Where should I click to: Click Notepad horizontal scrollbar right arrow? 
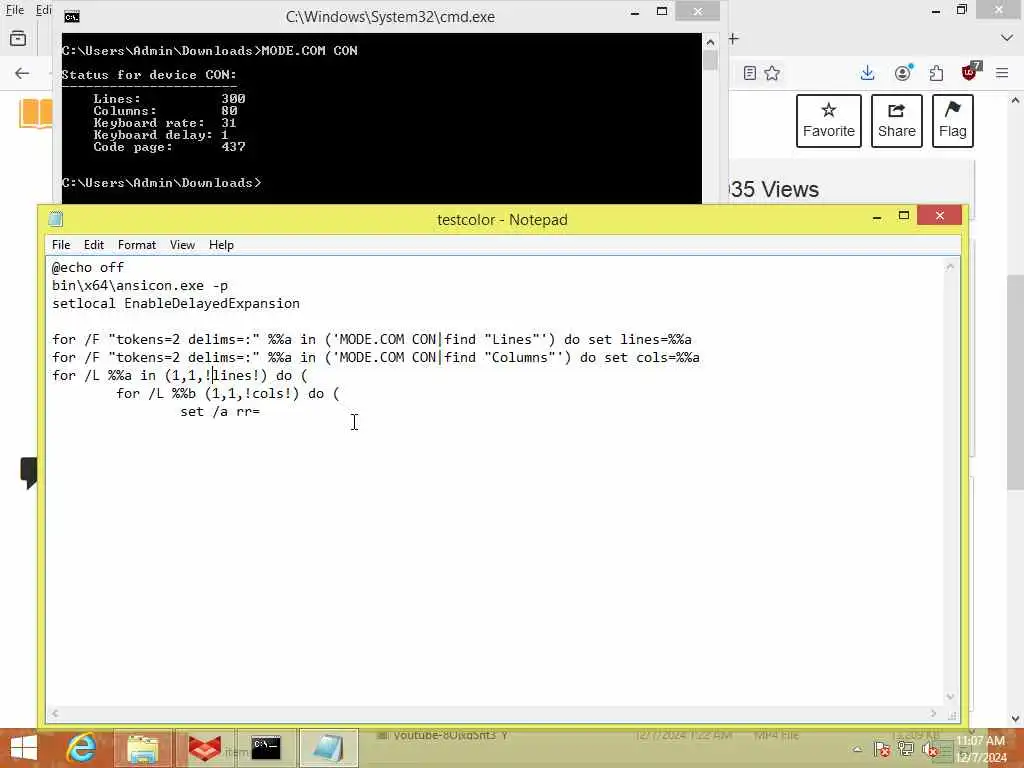coord(933,714)
